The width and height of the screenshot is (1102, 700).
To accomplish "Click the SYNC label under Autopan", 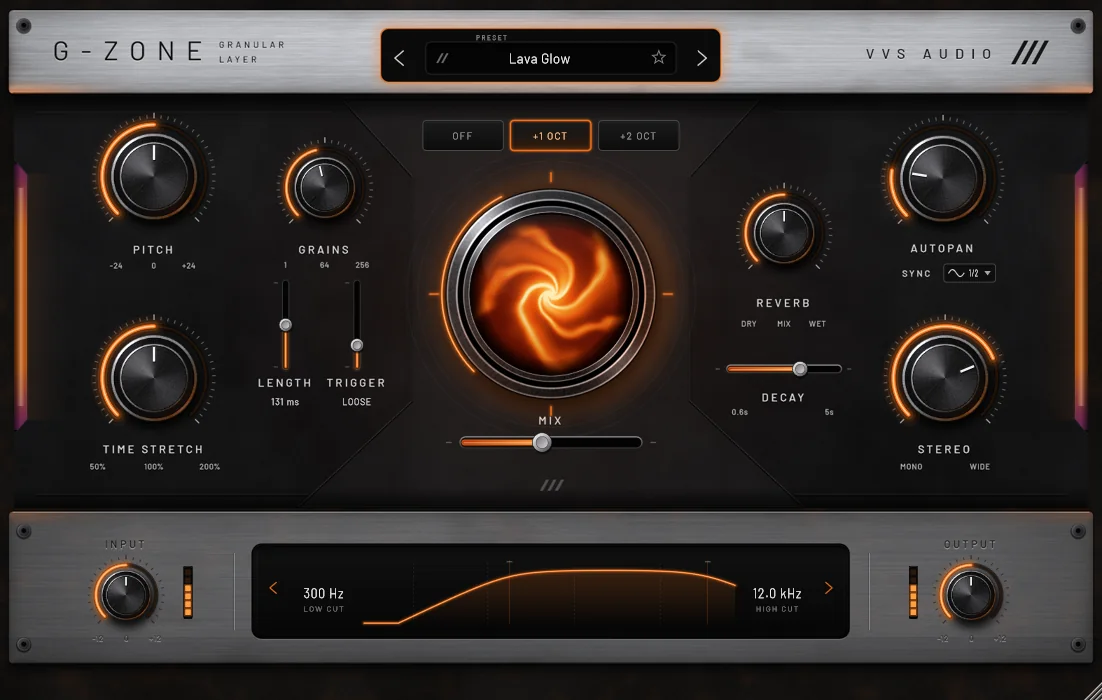I will click(916, 273).
